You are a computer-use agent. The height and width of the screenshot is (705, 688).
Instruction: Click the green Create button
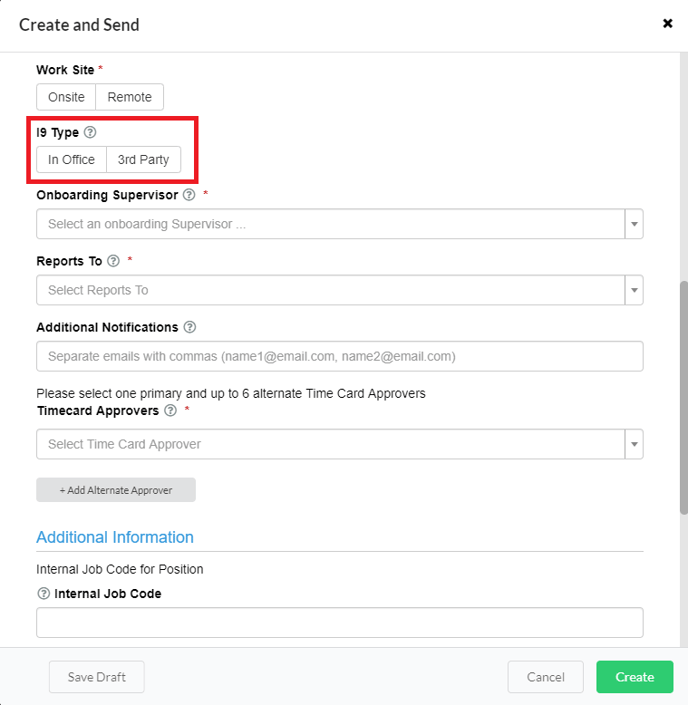(634, 677)
